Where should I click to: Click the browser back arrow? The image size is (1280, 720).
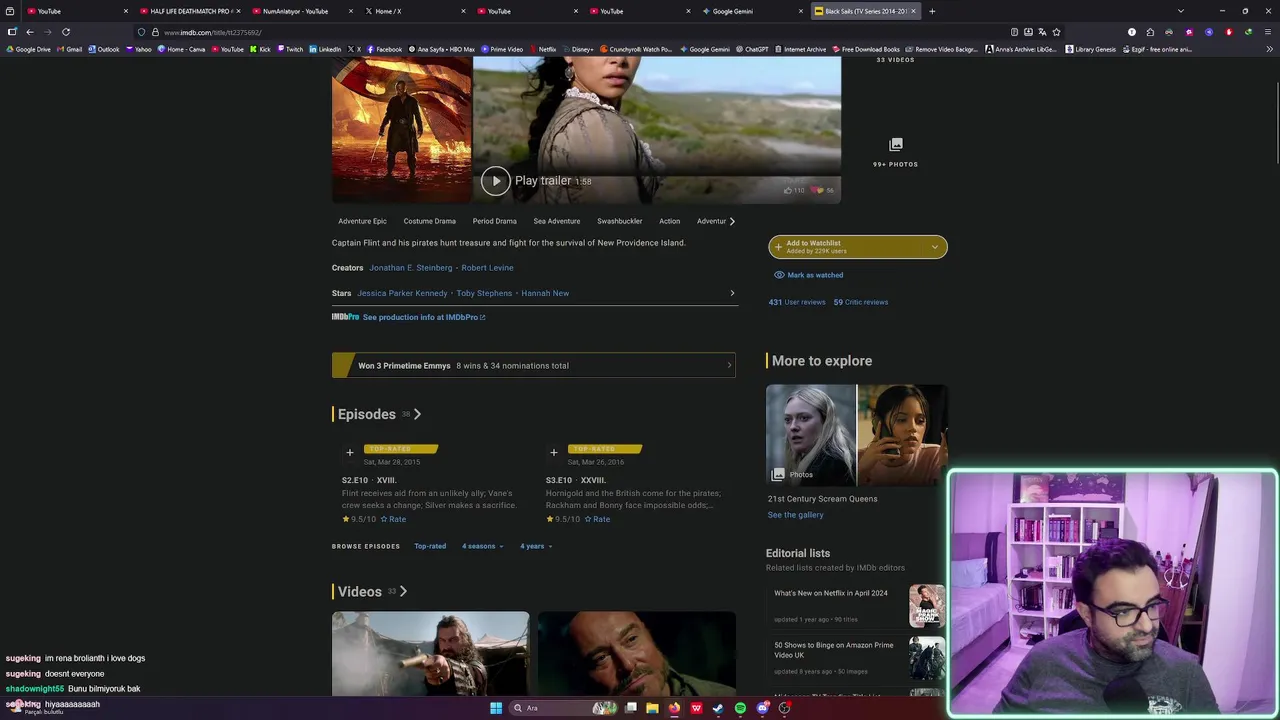coord(29,32)
